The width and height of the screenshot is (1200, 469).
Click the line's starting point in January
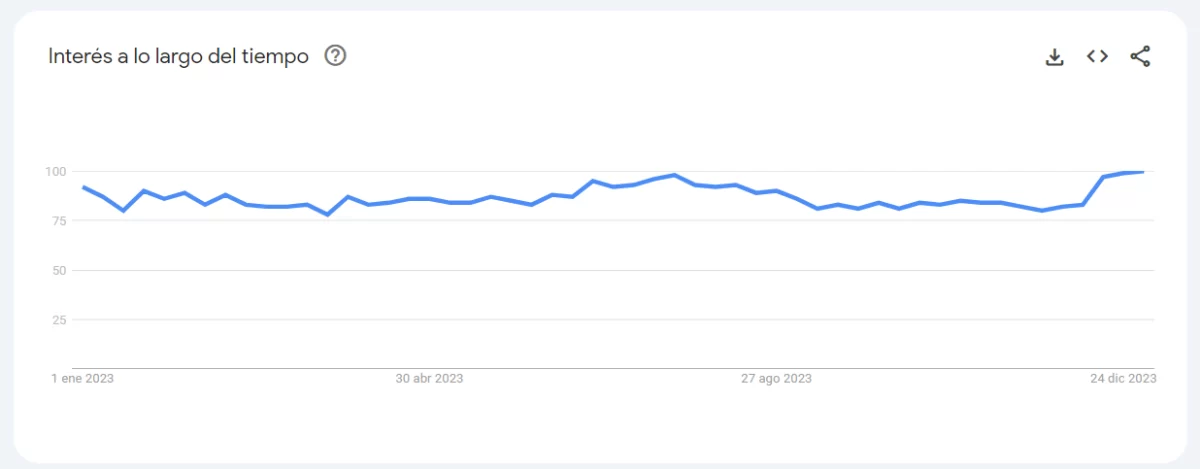tap(83, 187)
